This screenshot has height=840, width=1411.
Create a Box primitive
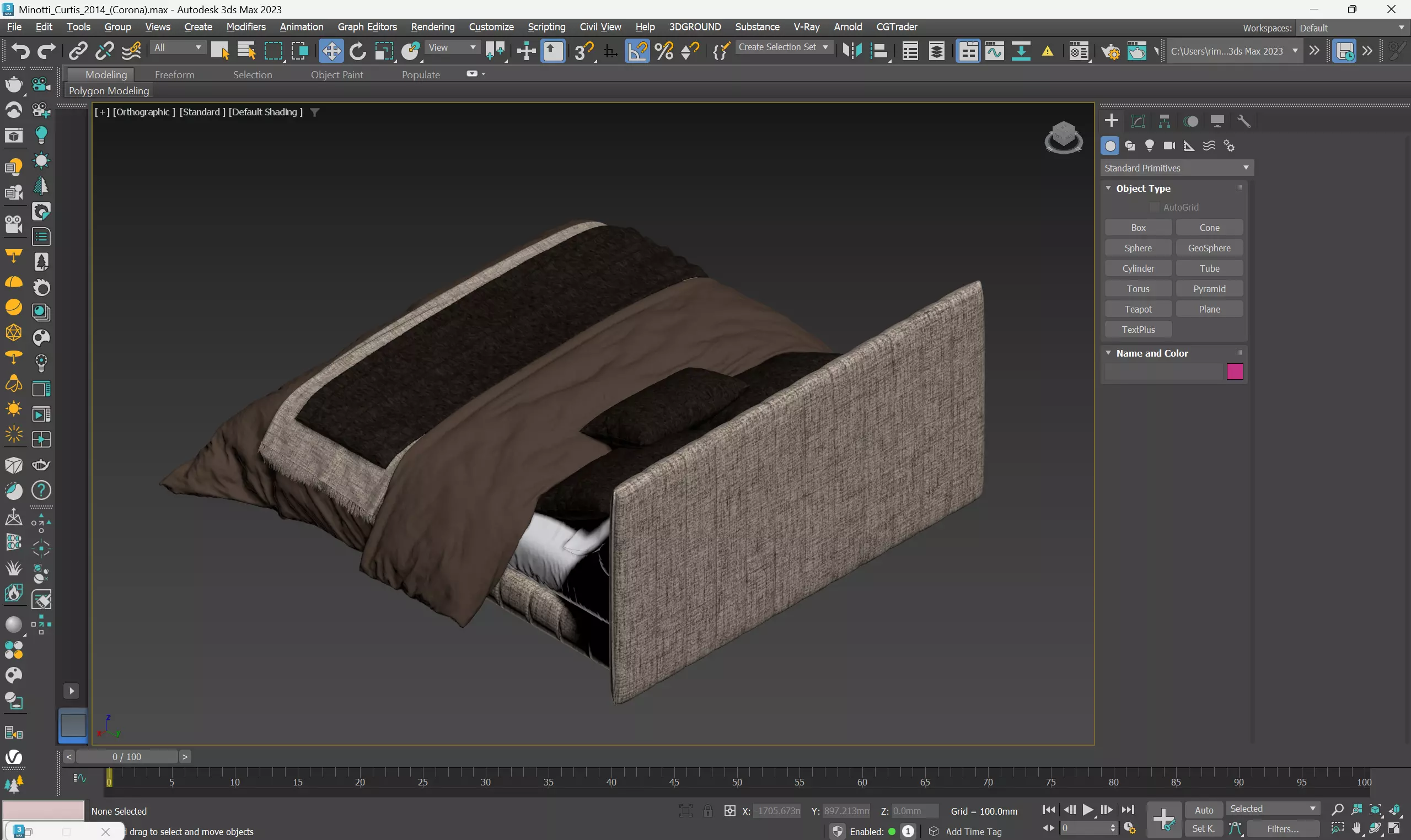(x=1138, y=228)
